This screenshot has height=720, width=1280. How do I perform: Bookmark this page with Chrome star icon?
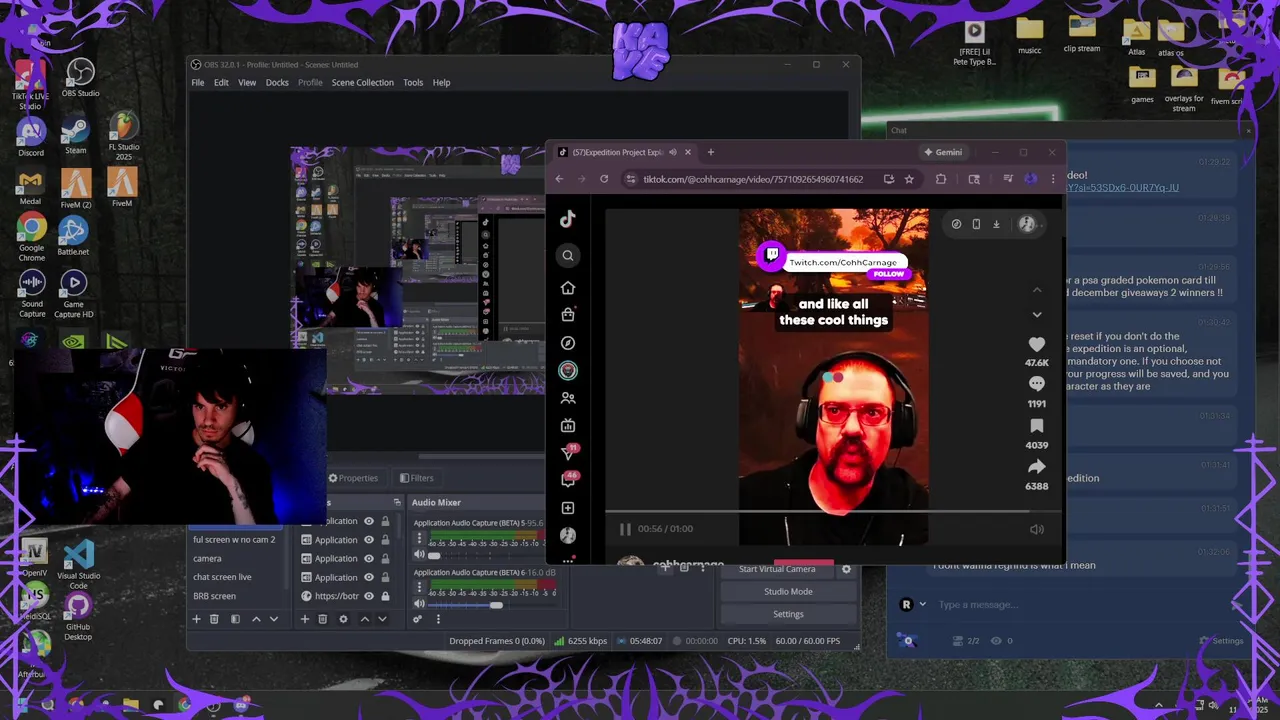(909, 179)
